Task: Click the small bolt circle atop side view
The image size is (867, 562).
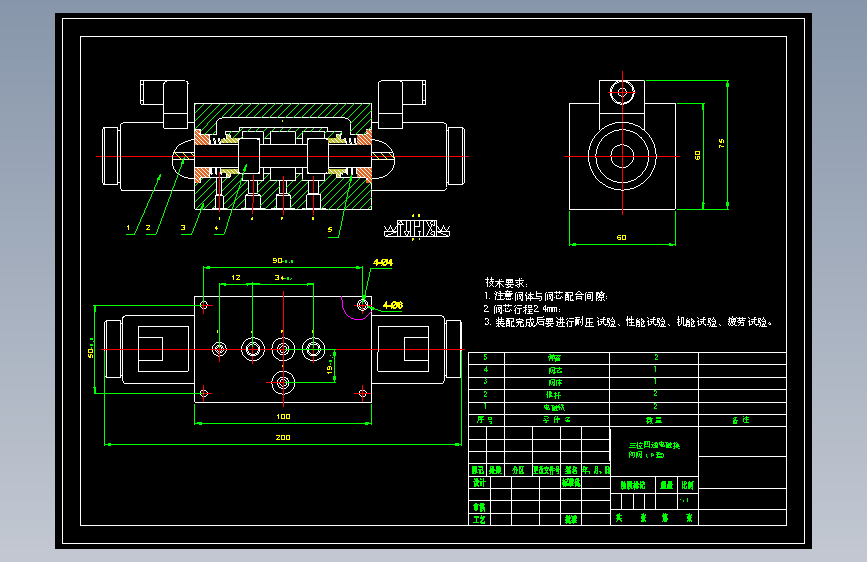Action: (x=622, y=92)
